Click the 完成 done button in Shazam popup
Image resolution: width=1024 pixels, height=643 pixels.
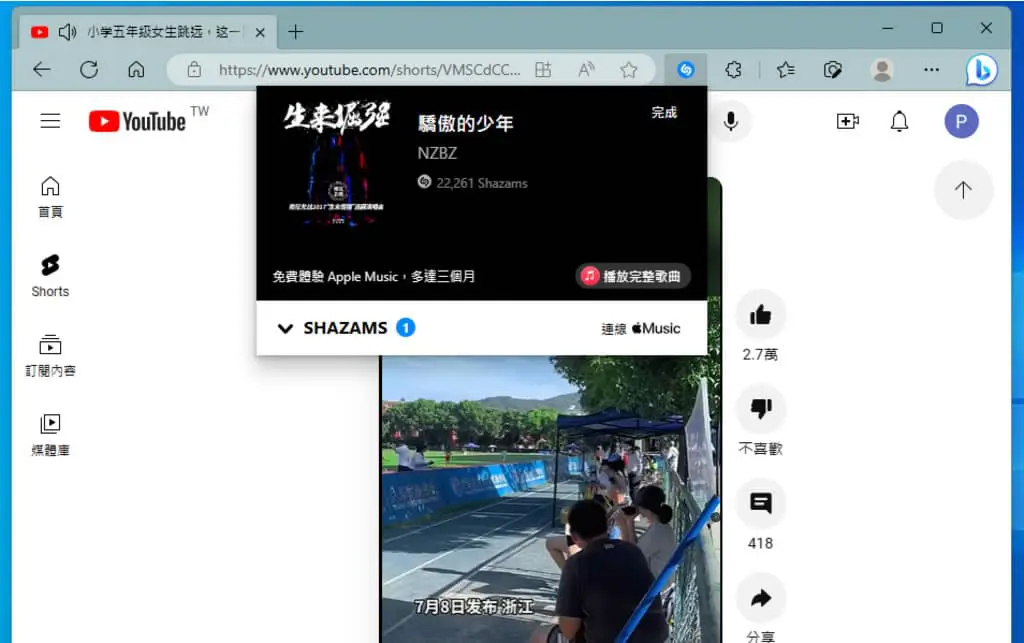[664, 113]
